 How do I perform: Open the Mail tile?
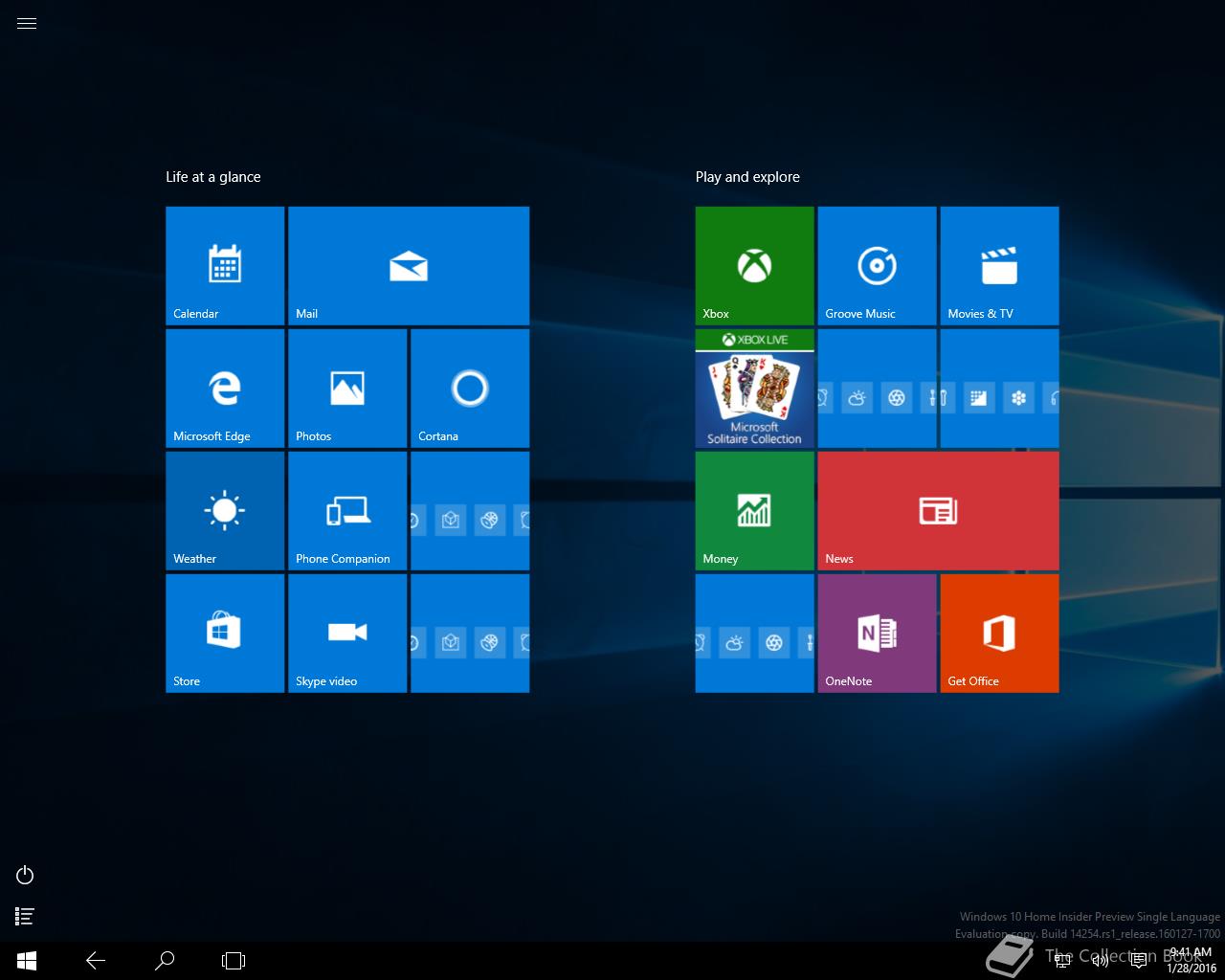click(409, 266)
